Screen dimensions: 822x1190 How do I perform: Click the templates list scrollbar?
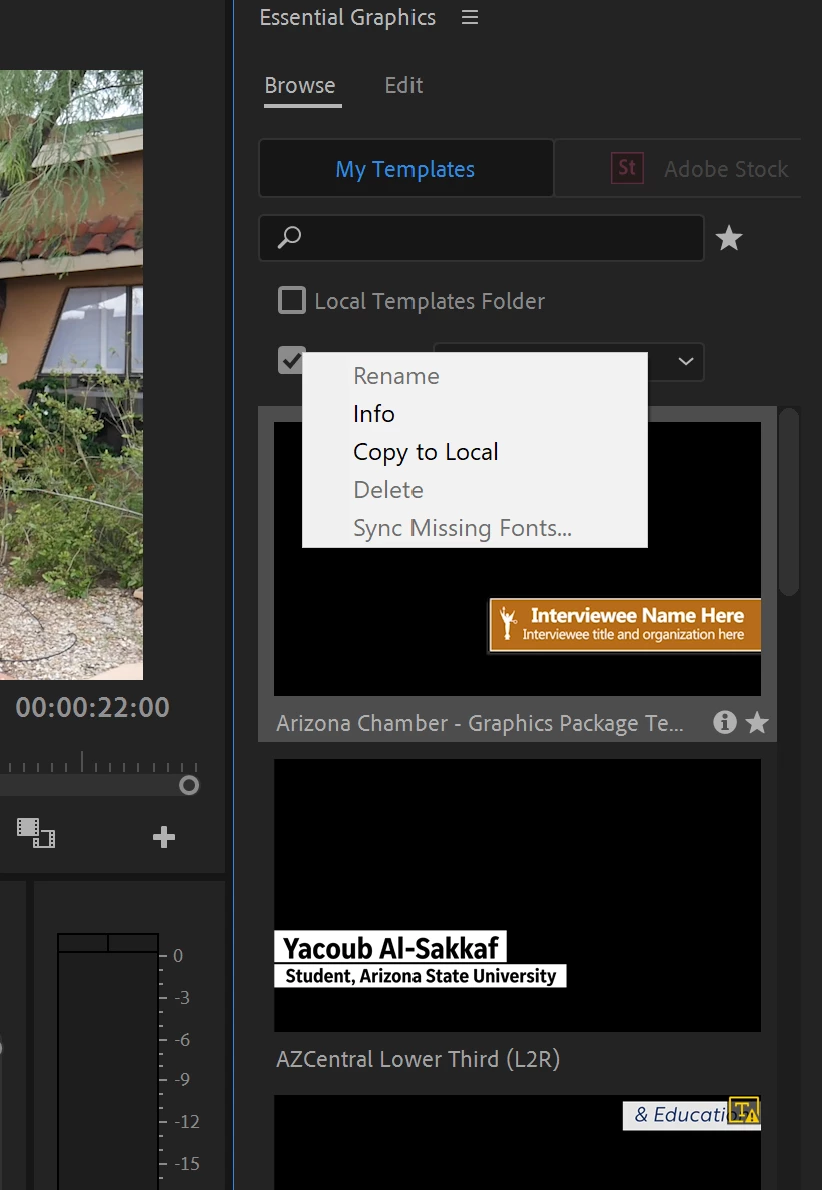tap(789, 502)
